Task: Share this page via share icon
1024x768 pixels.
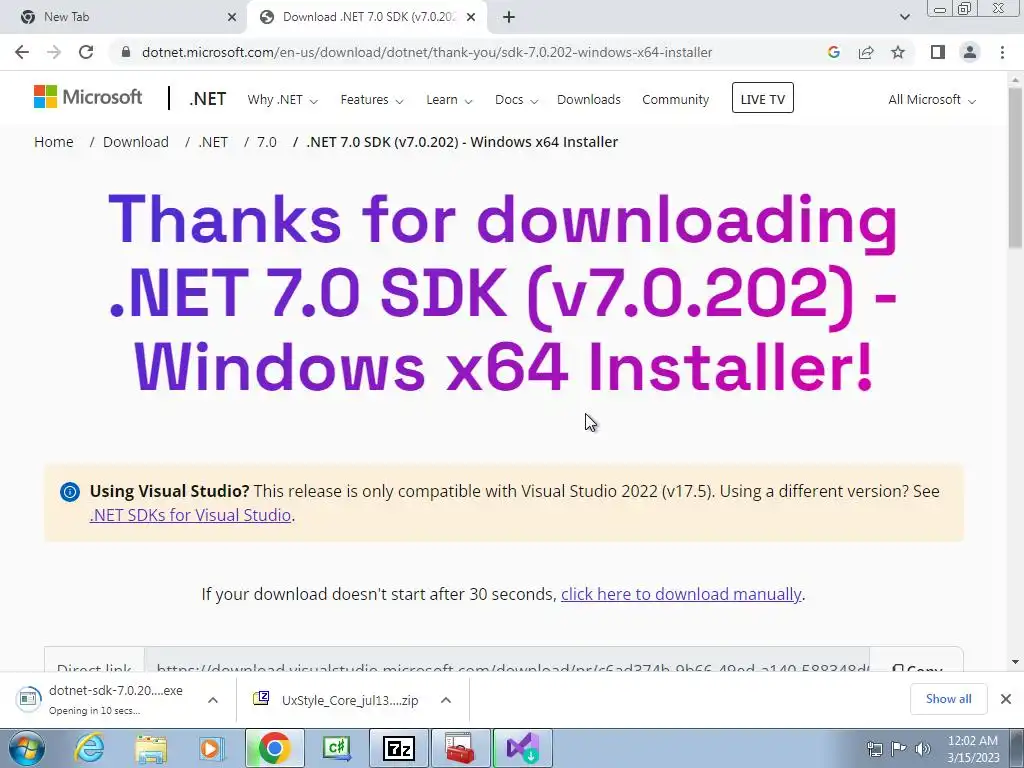Action: 866,52
